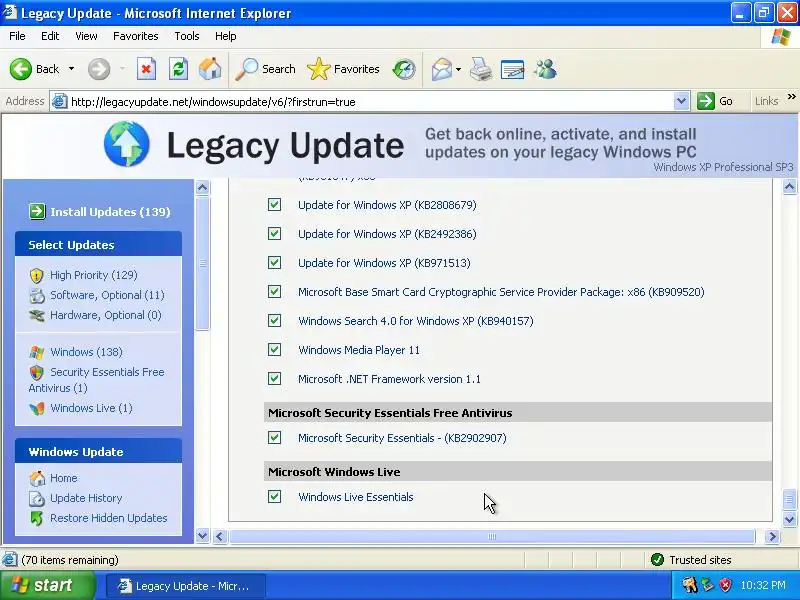800x600 pixels.
Task: Open the View menu
Action: click(86, 36)
